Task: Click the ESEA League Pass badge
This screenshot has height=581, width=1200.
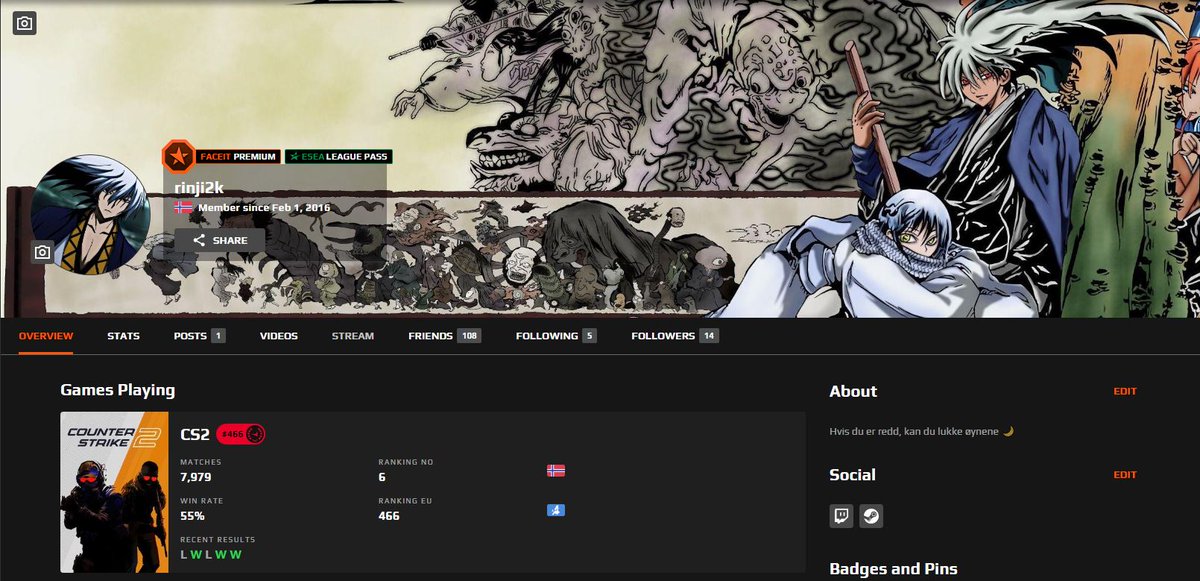Action: 339,157
